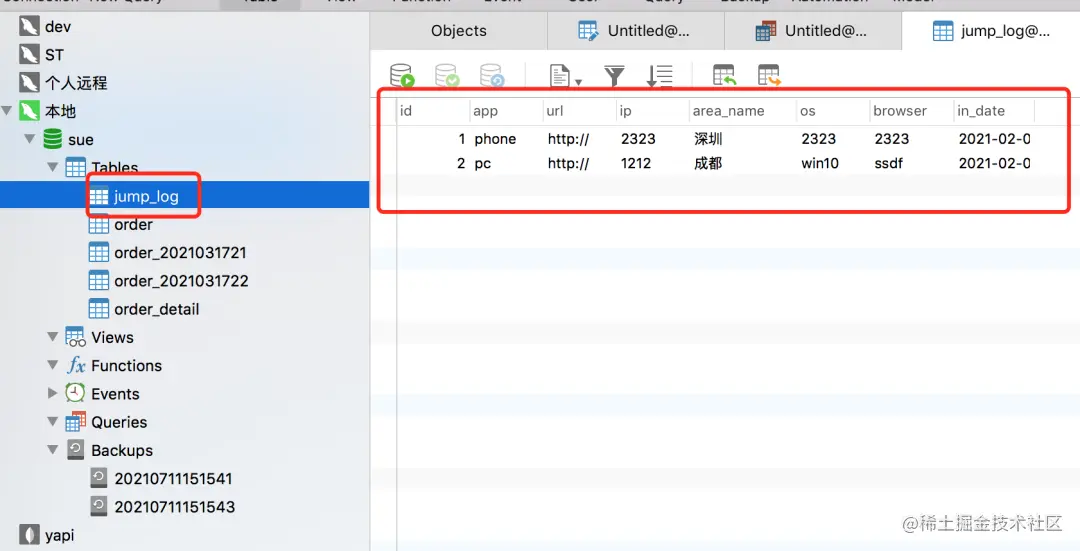Collapse the Queries node
Image resolution: width=1080 pixels, height=551 pixels.
(52, 422)
